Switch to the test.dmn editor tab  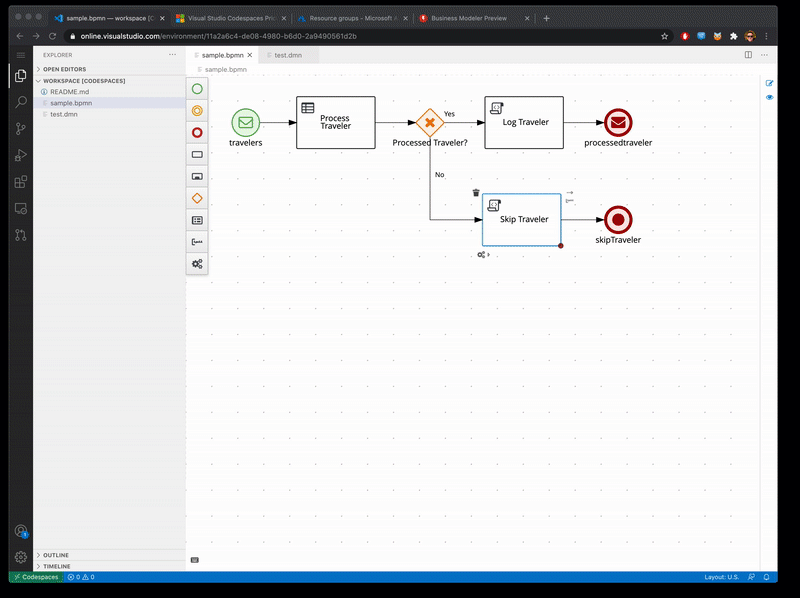click(288, 55)
